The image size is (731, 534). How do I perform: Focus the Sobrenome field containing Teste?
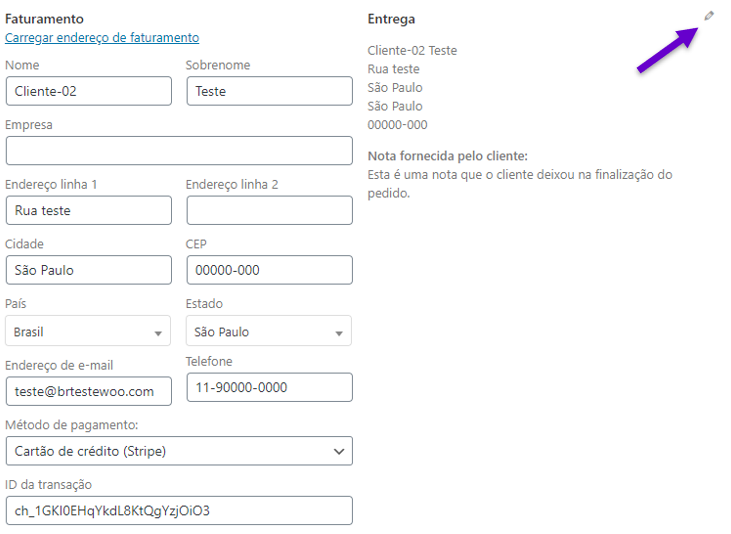(269, 91)
